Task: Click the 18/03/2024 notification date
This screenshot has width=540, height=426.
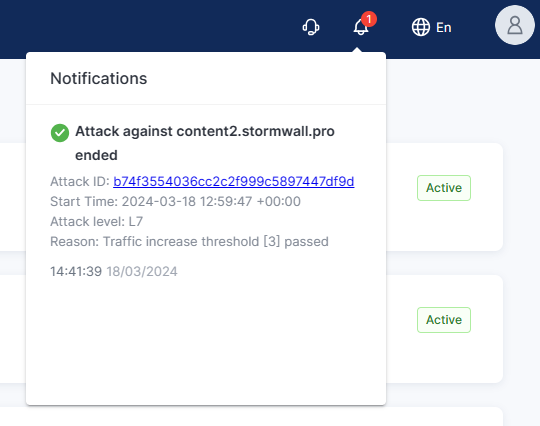Action: pyautogui.click(x=142, y=271)
